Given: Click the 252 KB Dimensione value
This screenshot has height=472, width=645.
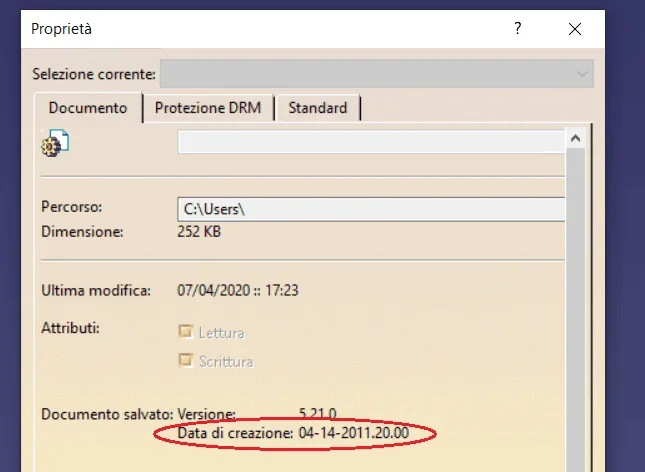Looking at the screenshot, I should click(199, 232).
